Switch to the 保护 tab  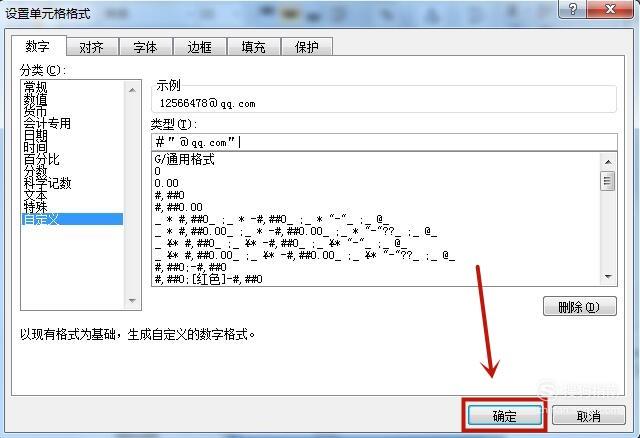pos(307,47)
